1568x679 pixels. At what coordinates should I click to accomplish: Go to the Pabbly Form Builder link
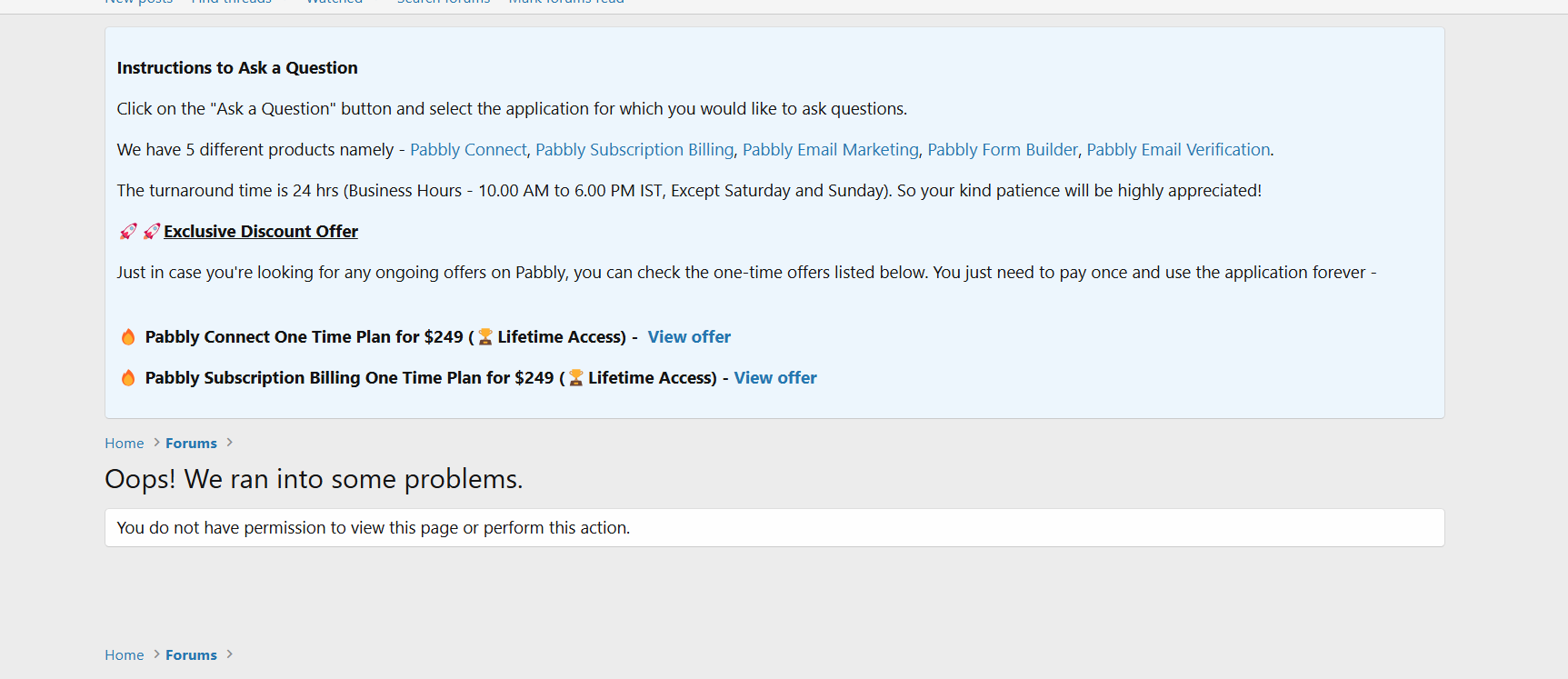(1003, 150)
